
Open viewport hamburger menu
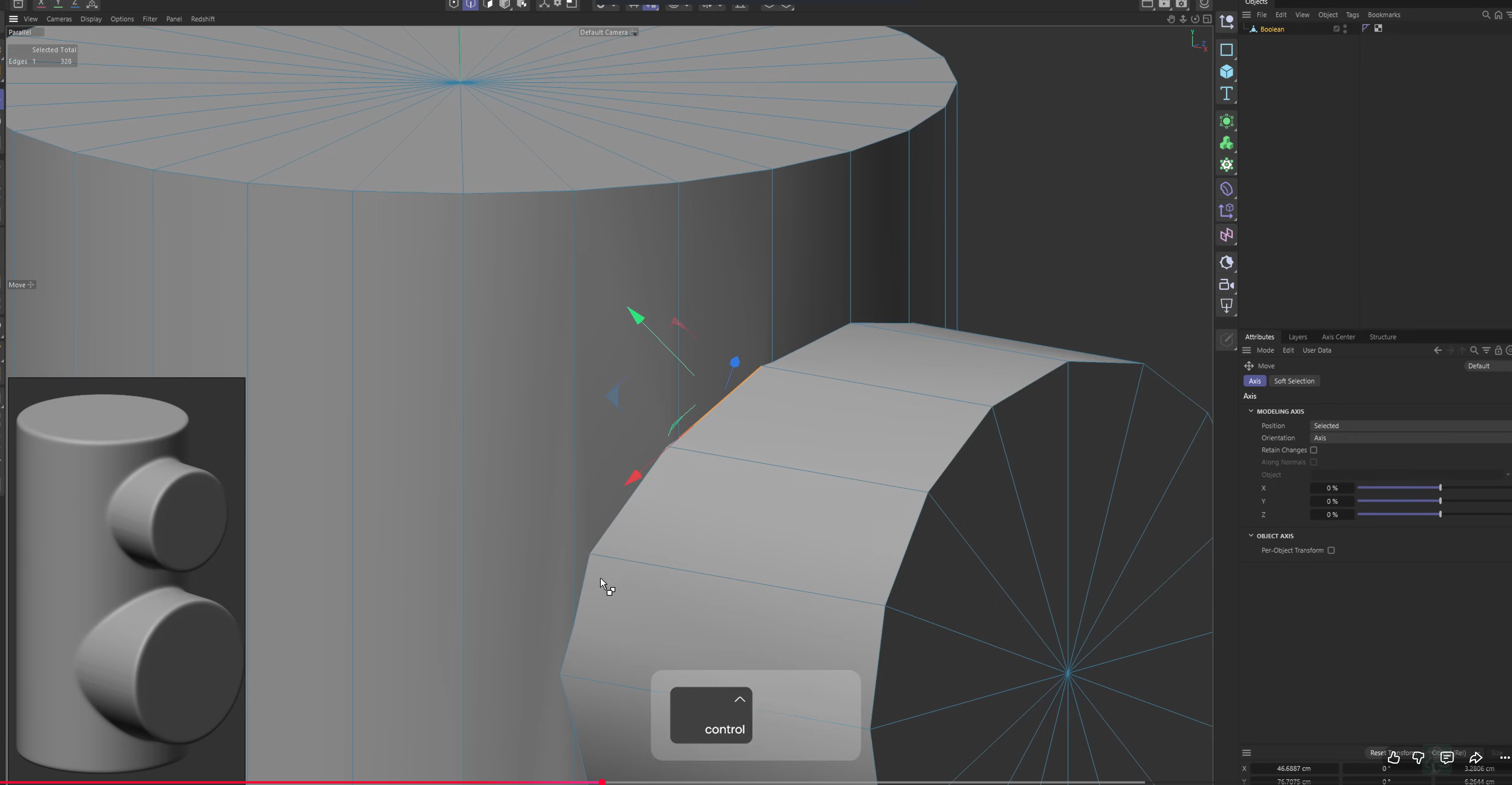click(13, 19)
